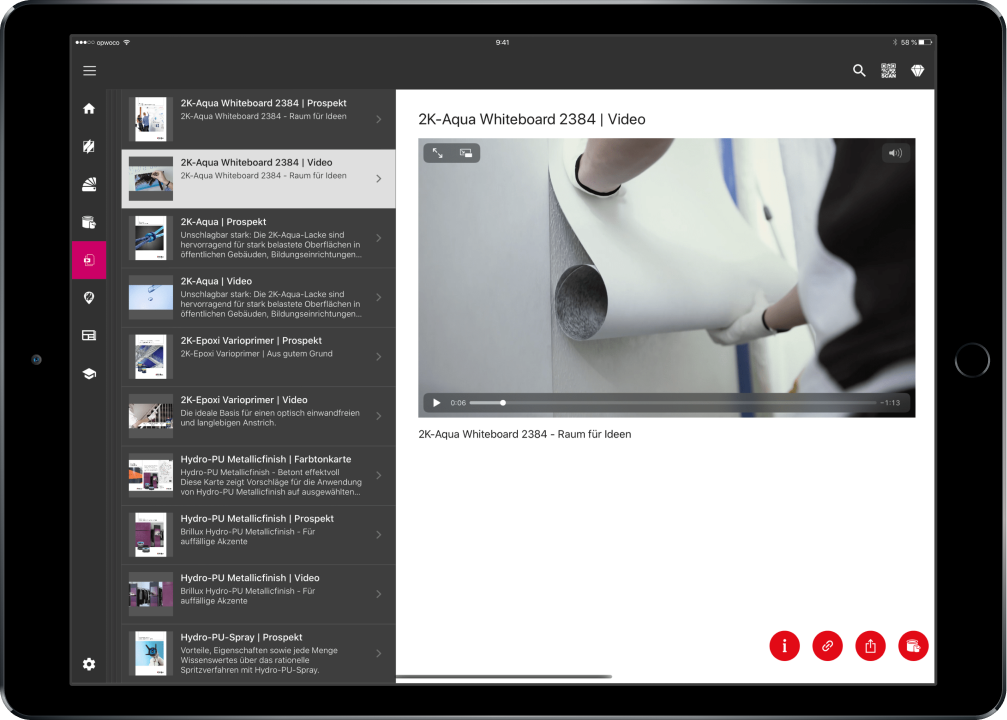The image size is (1007, 720).
Task: Open the 2K-Aqua Prospekt thumbnail
Action: (151, 238)
